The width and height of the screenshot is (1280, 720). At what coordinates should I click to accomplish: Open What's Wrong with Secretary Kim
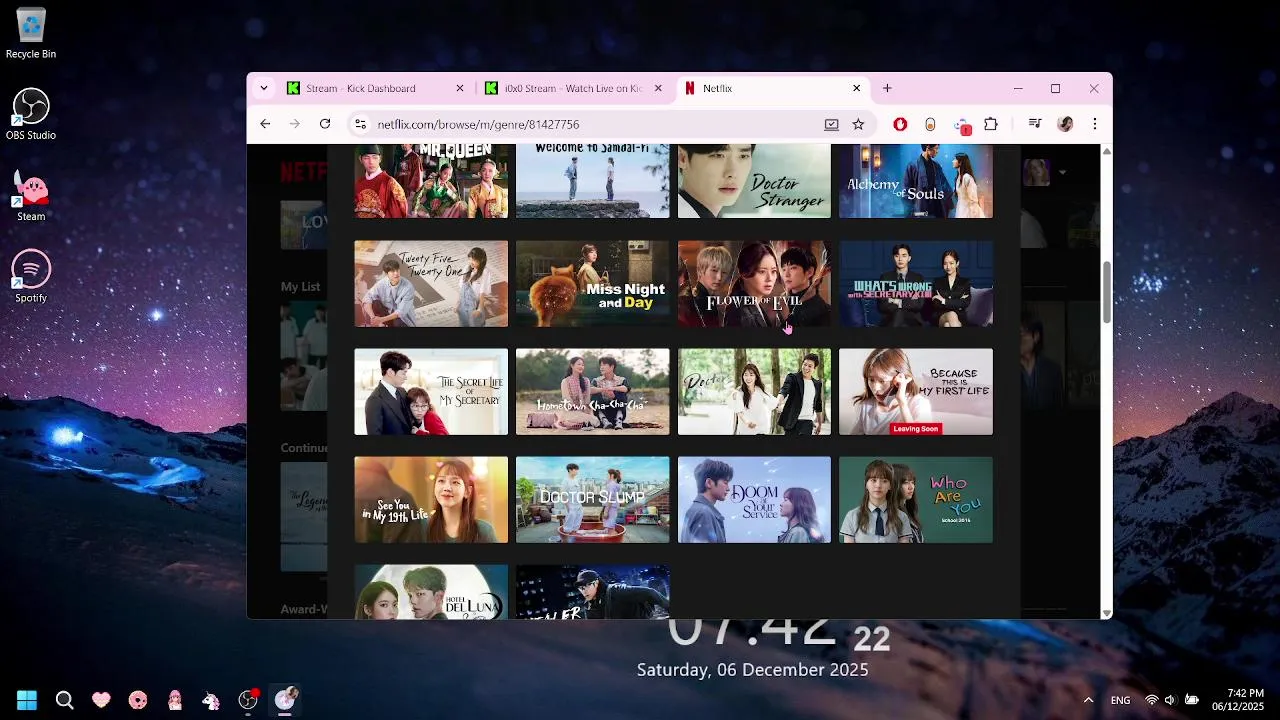point(916,283)
